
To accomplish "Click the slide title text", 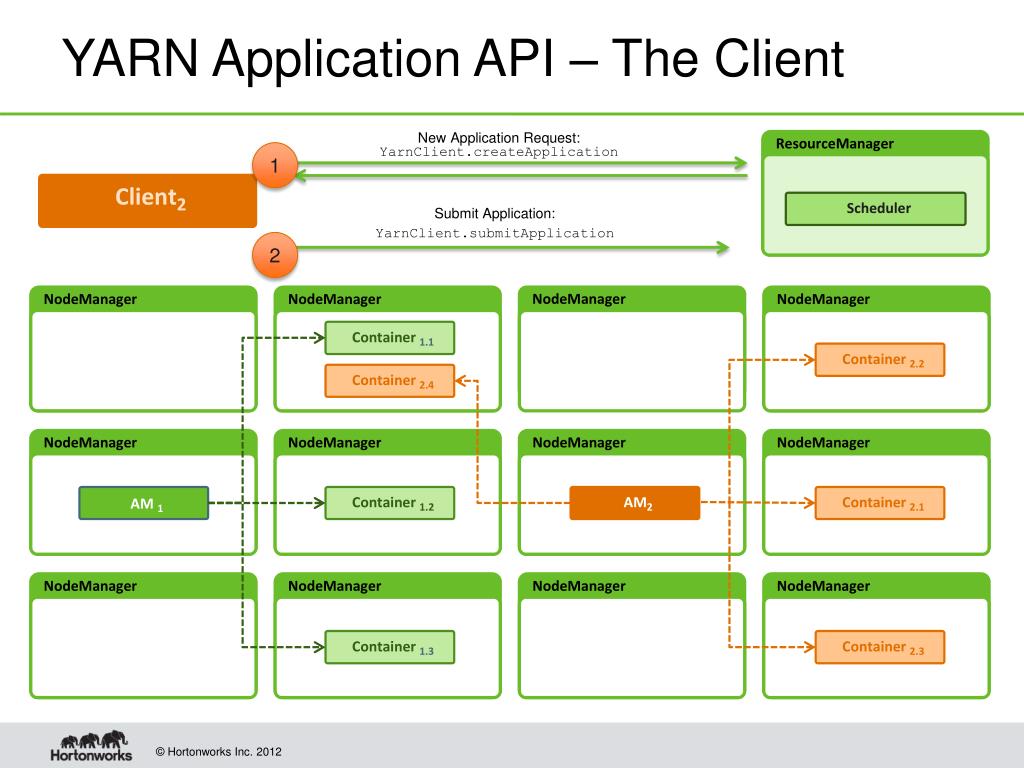I will [x=453, y=58].
